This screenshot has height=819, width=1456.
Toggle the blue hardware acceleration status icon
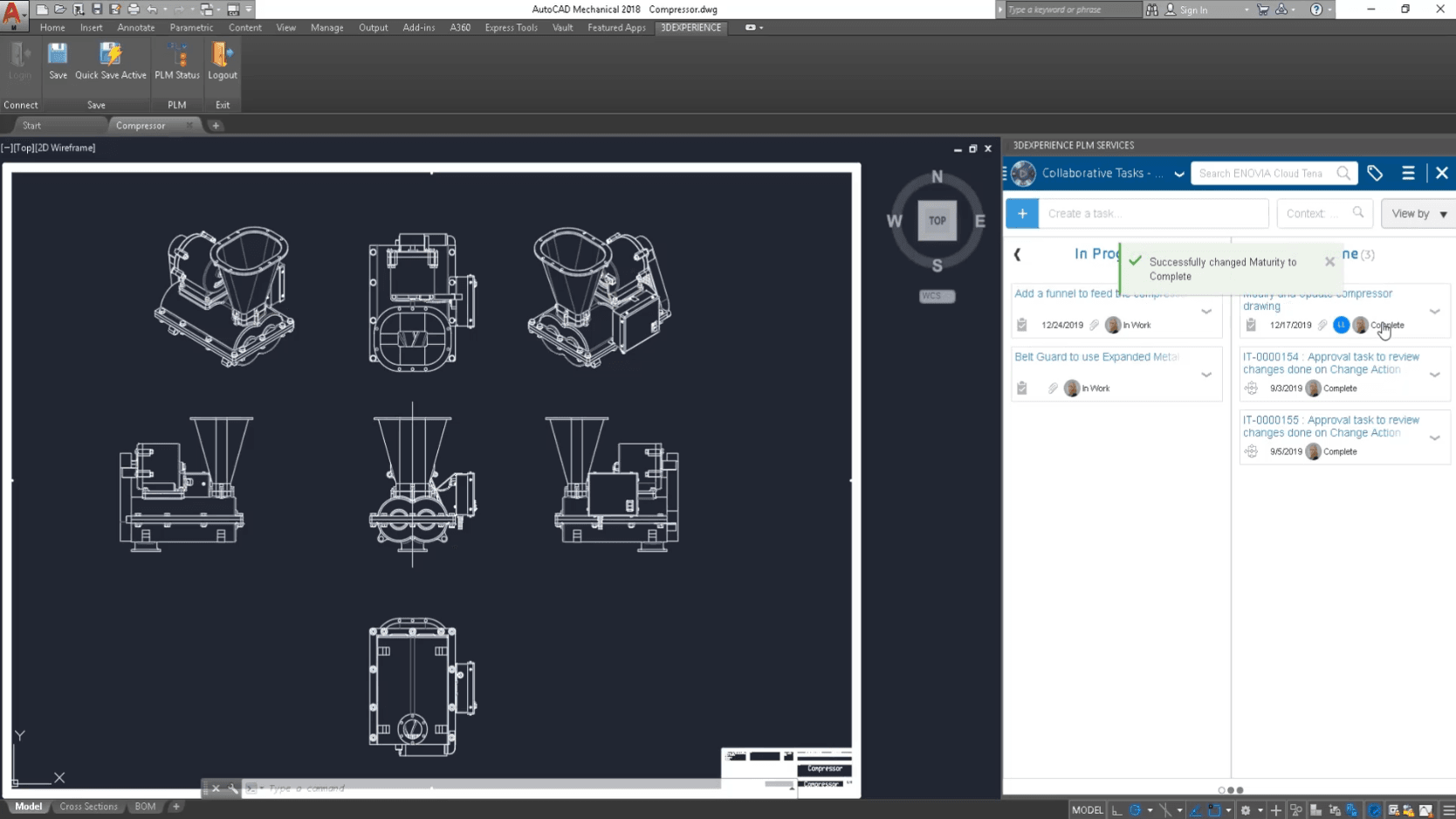click(x=1375, y=810)
